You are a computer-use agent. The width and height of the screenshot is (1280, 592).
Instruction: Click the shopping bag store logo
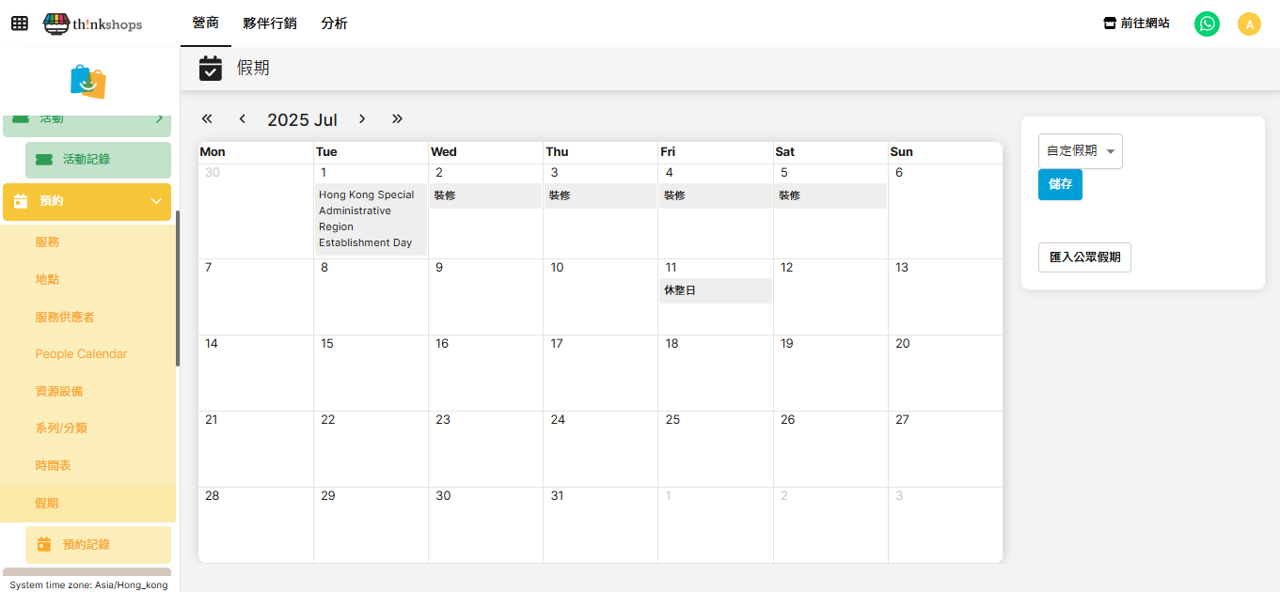pos(88,82)
